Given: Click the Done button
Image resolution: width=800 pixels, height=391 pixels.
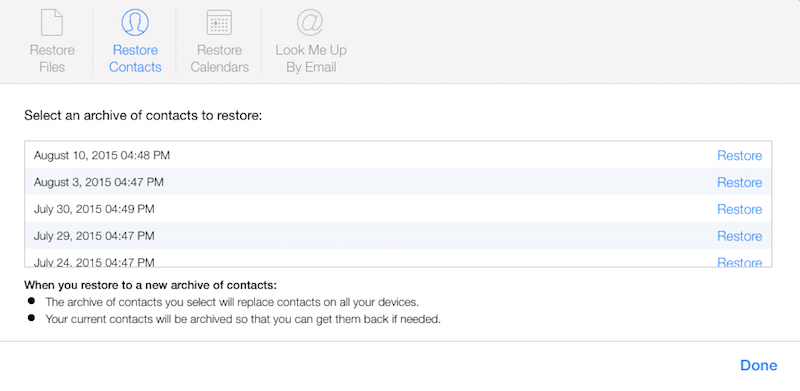Looking at the screenshot, I should (x=759, y=365).
